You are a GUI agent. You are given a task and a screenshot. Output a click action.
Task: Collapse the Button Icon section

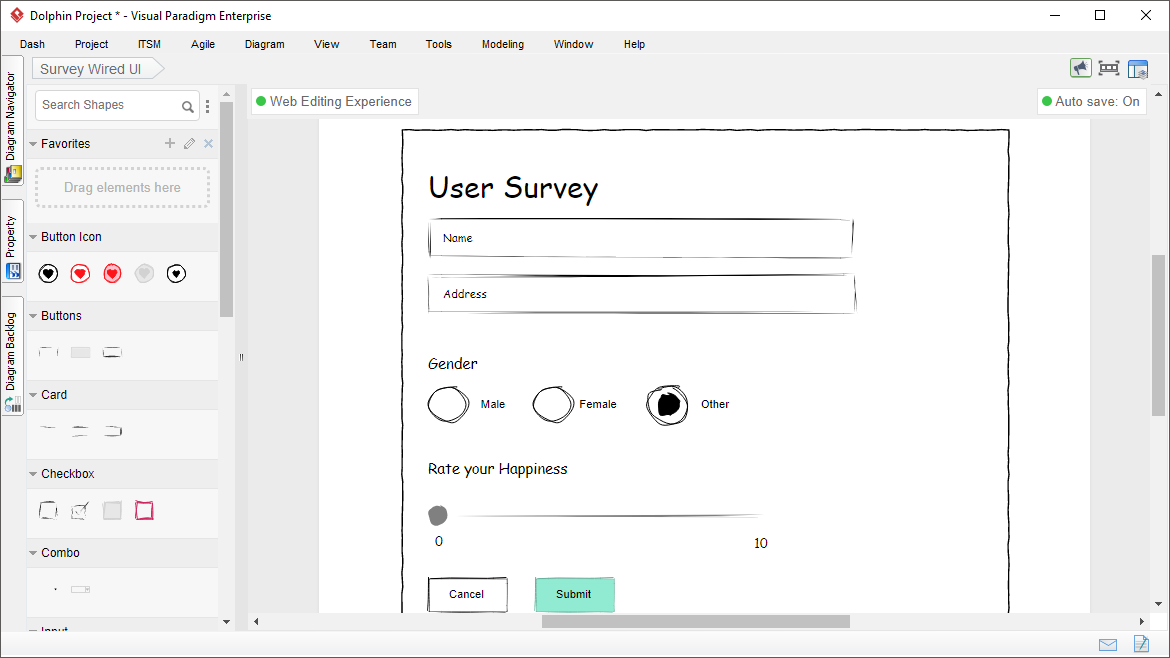pyautogui.click(x=33, y=237)
